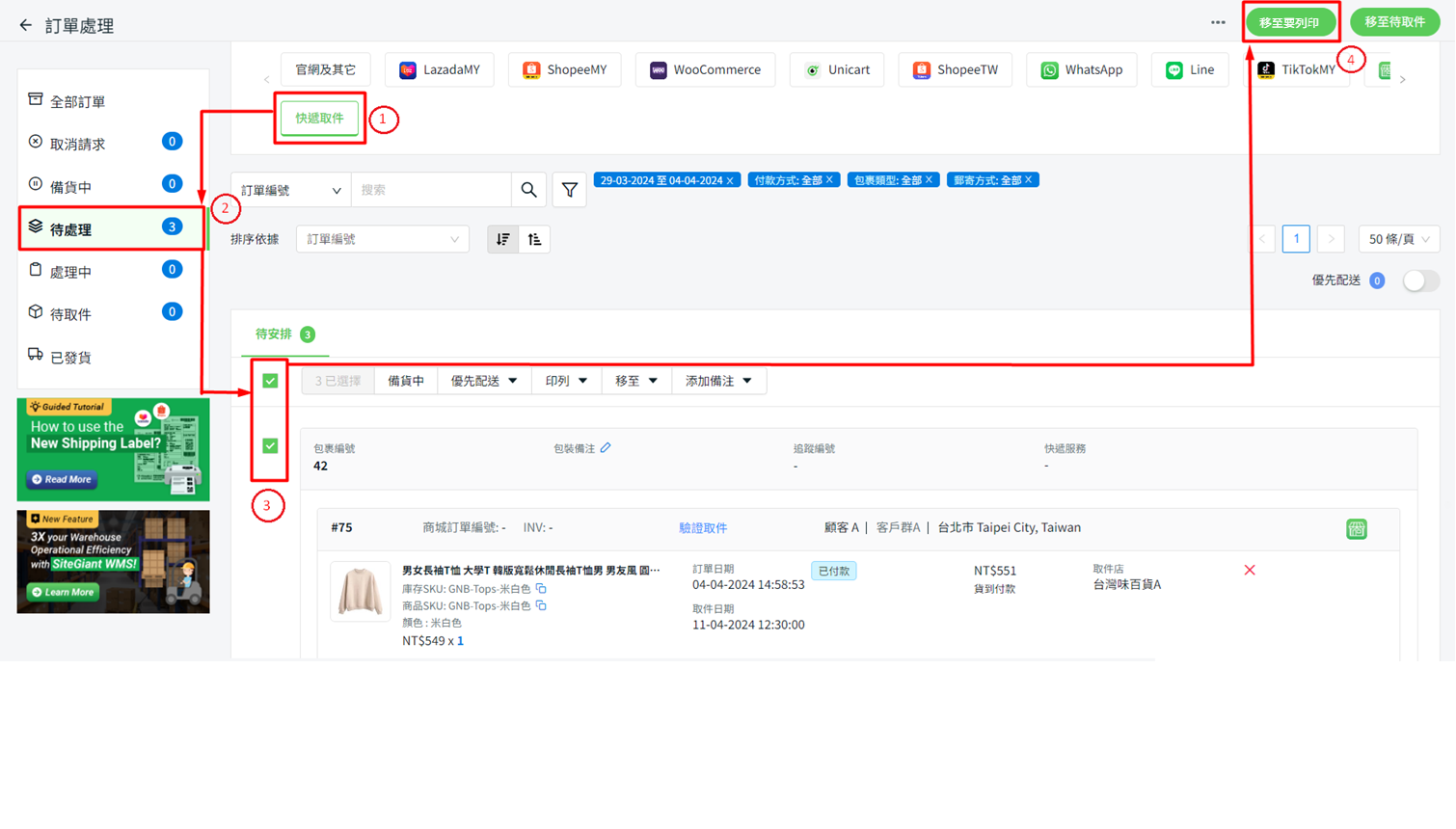Remove order item with red X
This screenshot has height=829, width=1456.
point(1250,570)
